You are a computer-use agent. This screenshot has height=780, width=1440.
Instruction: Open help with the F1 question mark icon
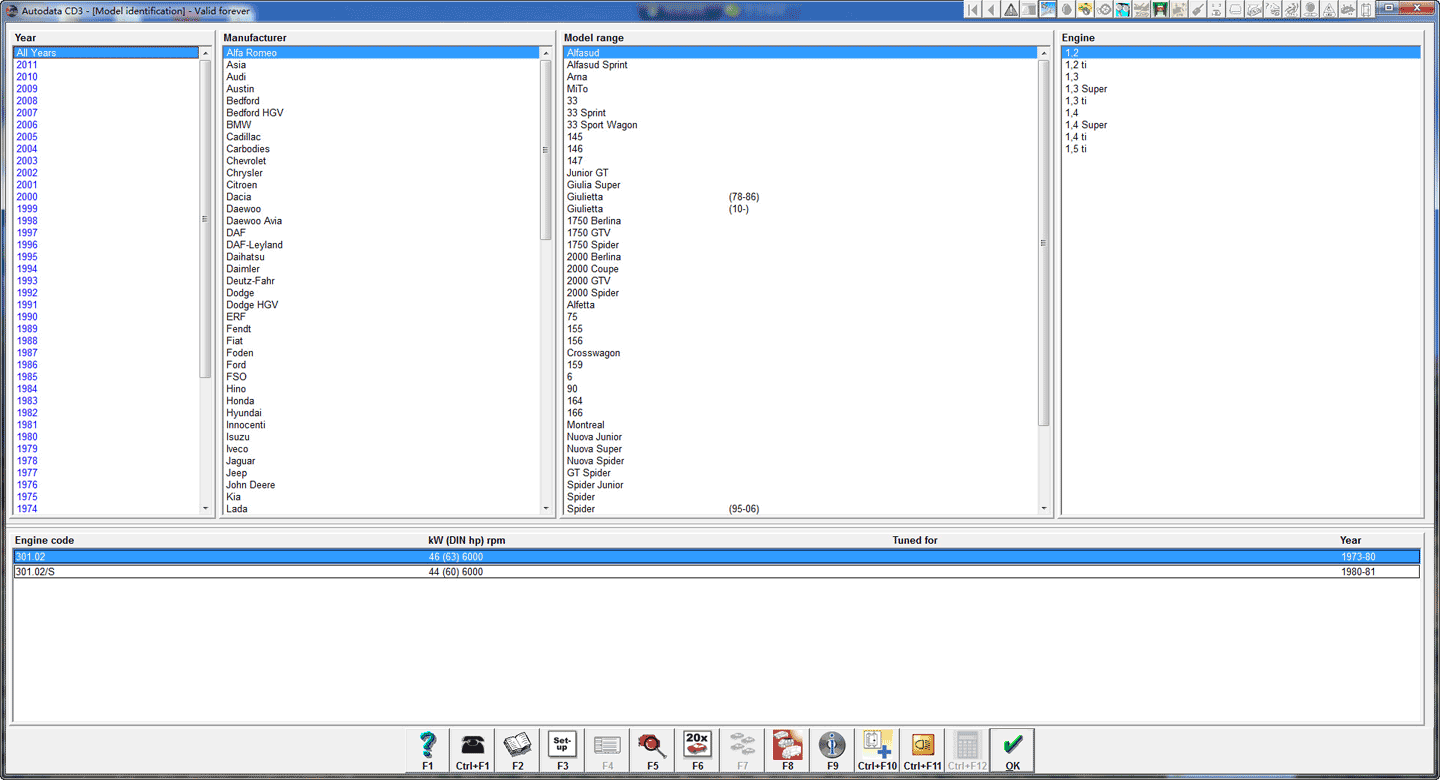tap(427, 750)
